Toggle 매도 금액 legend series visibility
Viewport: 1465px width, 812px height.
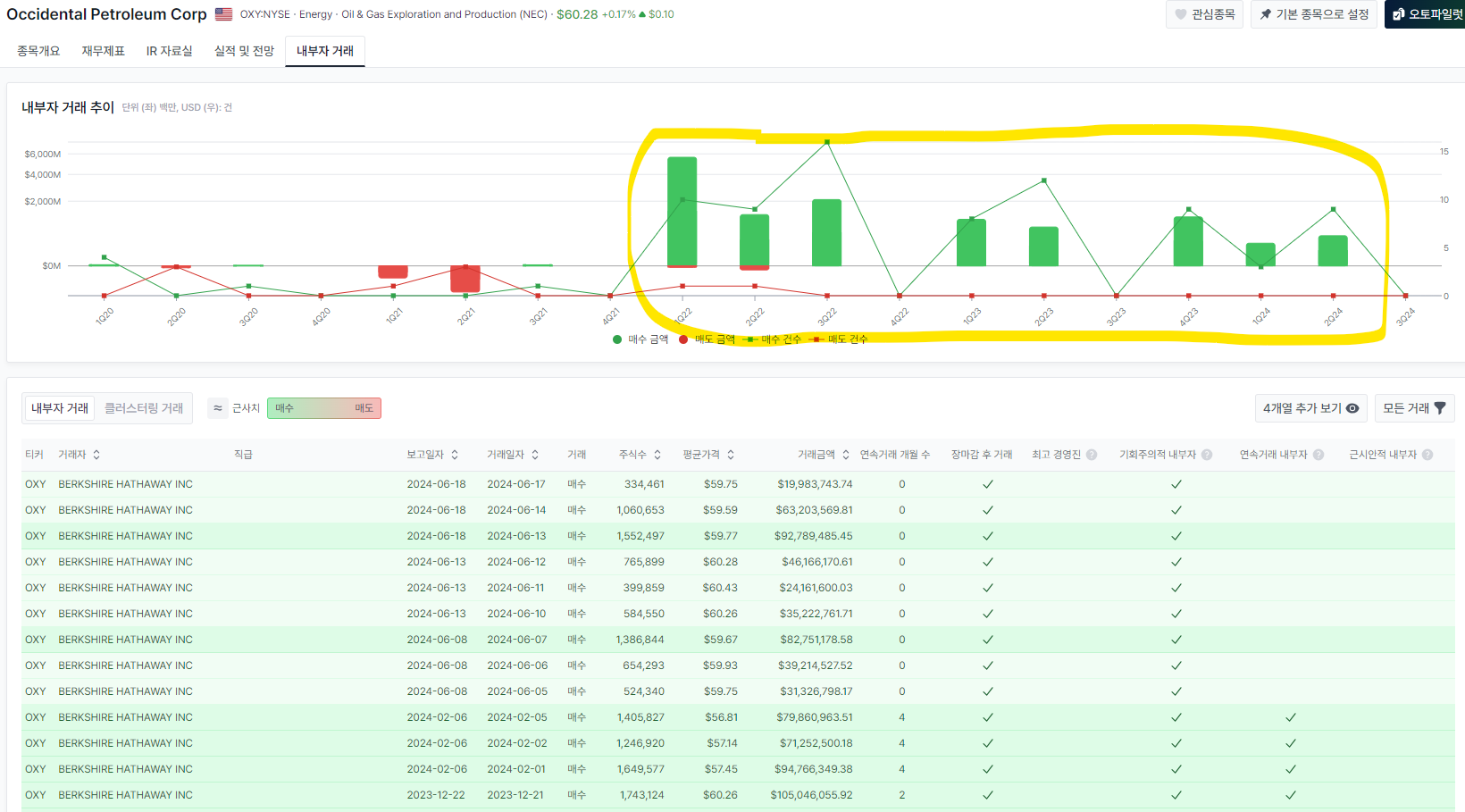tap(707, 339)
